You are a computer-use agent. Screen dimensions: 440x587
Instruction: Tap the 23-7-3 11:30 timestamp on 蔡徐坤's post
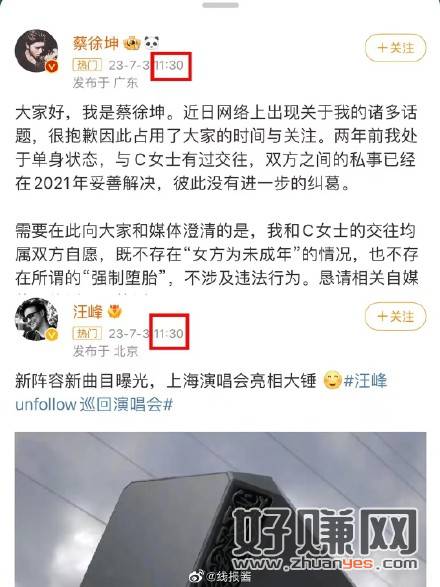pos(146,66)
